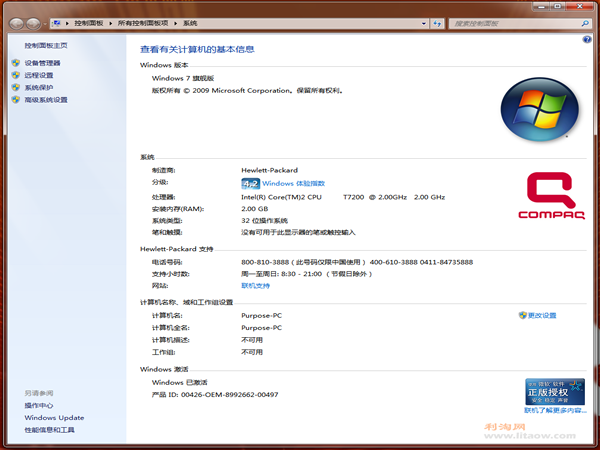Viewport: 600px width, 450px height.
Task: Open 设备管理器 link
Action: (x=42, y=63)
